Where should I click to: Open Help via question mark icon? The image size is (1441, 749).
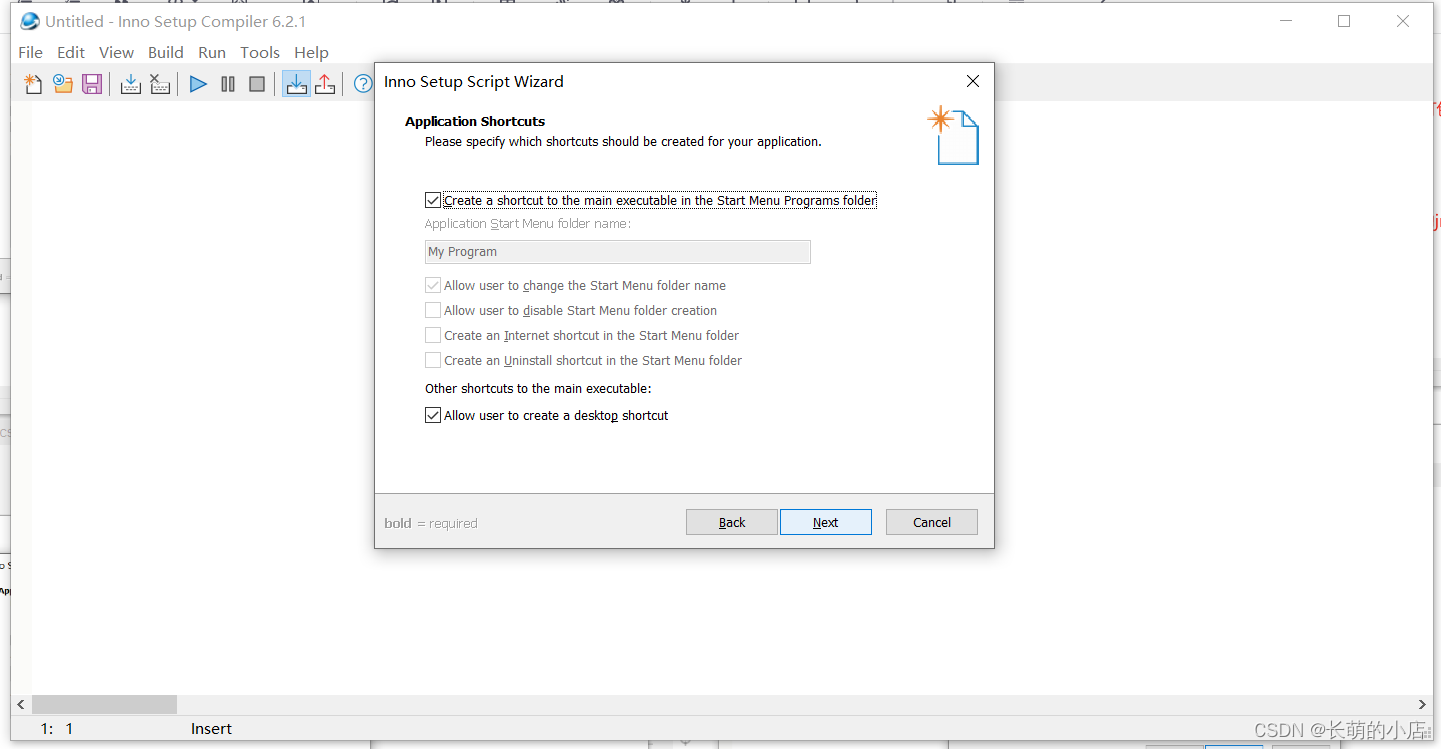(363, 84)
